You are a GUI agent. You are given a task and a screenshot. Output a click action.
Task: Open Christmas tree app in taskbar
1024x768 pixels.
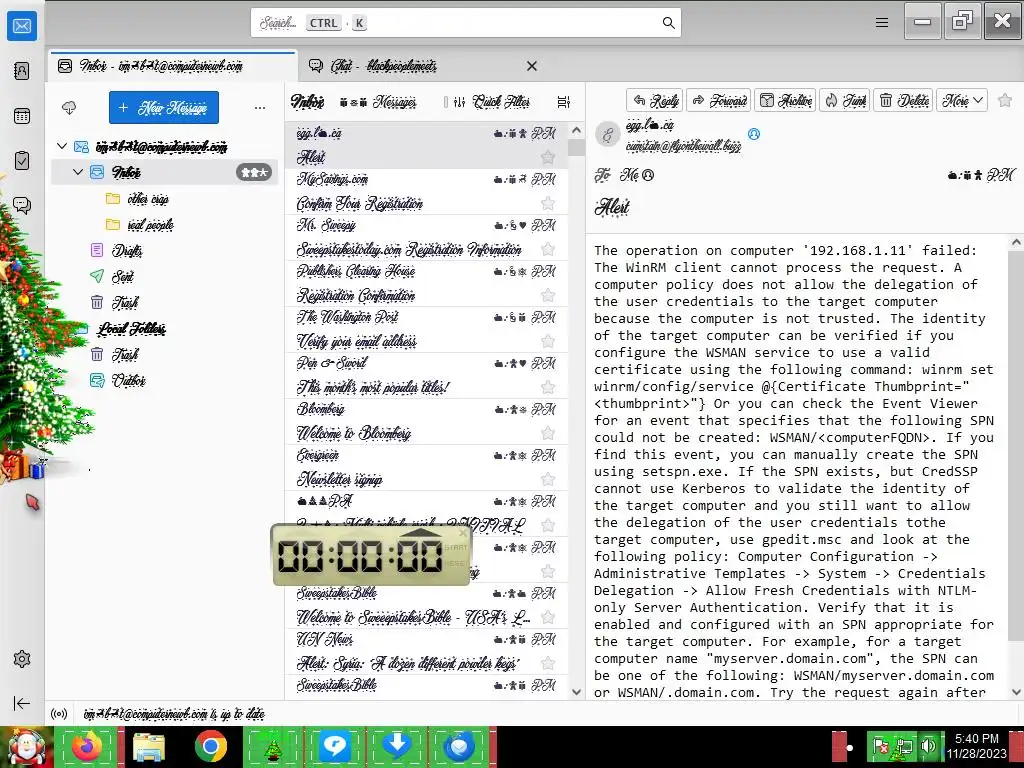coord(272,746)
